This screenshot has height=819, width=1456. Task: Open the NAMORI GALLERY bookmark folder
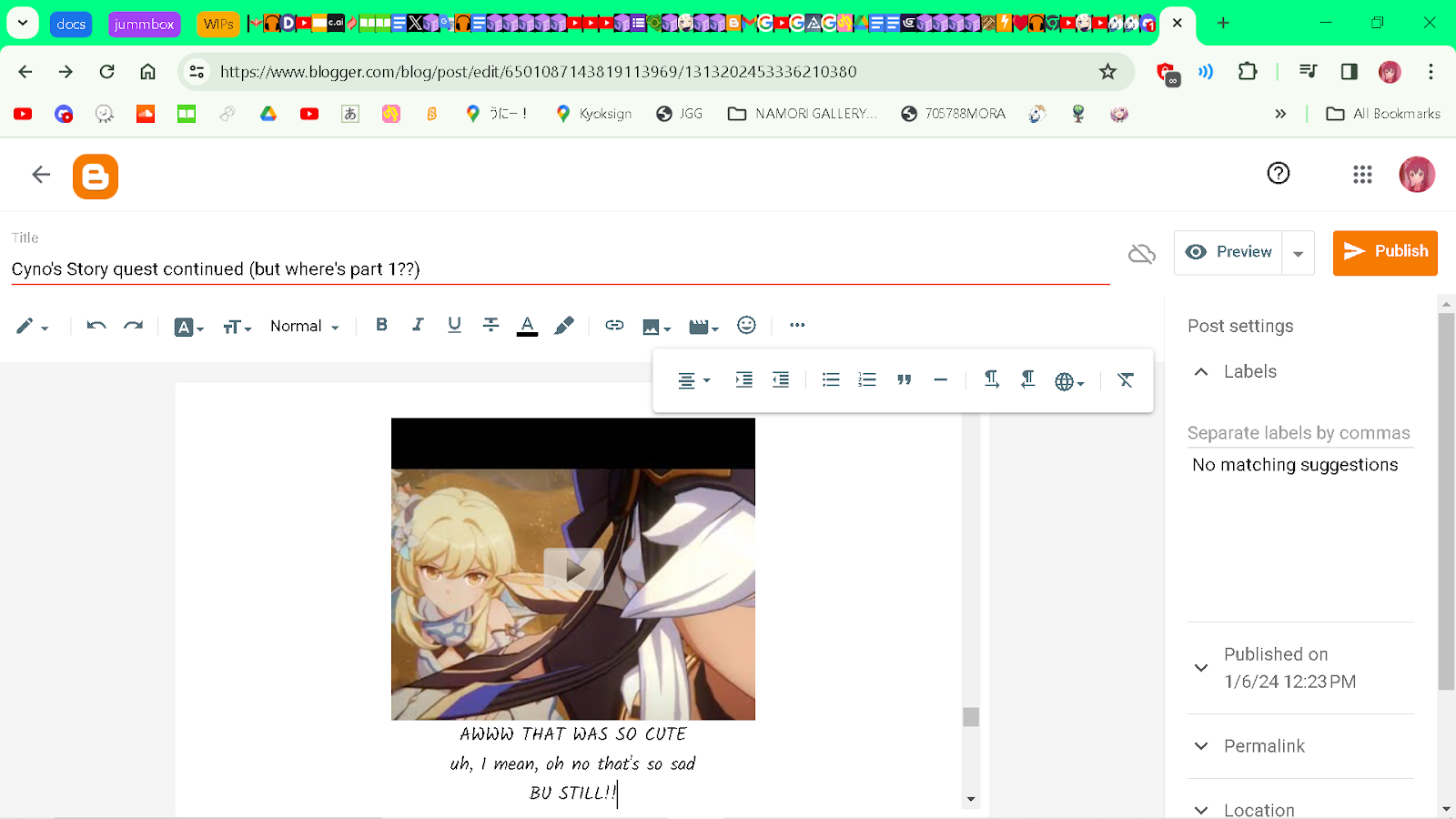coord(803,114)
